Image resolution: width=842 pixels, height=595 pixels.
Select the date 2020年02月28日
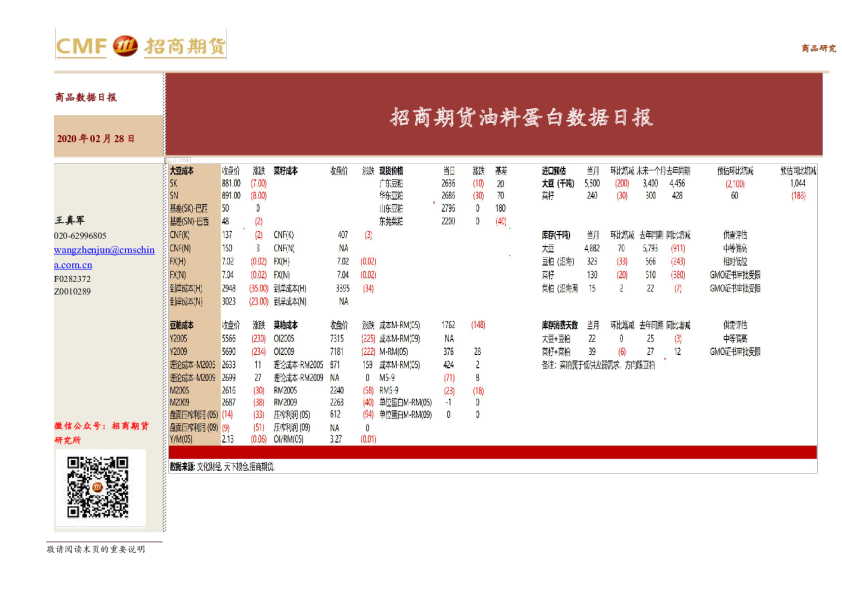click(96, 138)
